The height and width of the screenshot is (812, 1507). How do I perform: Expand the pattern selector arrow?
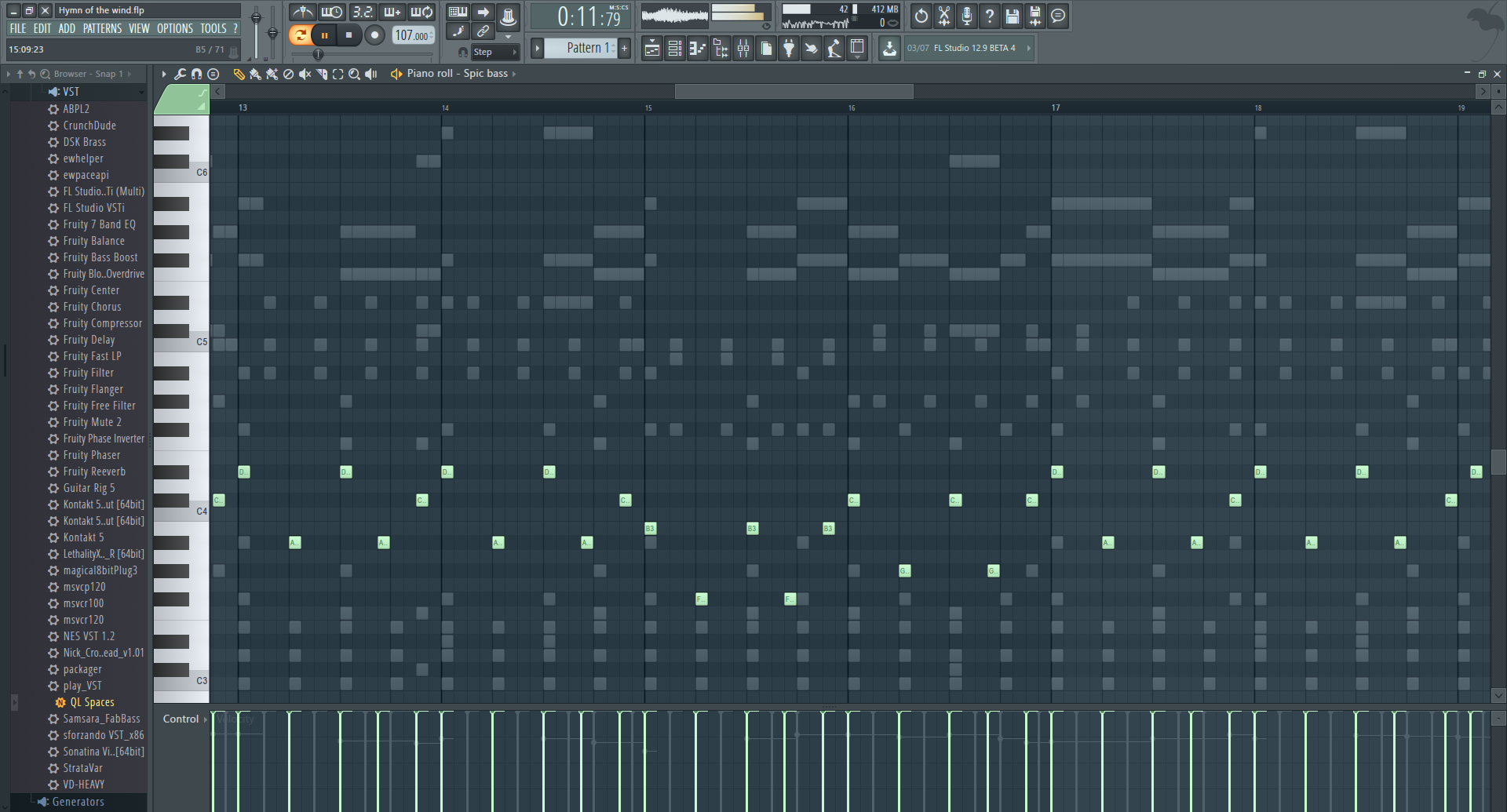click(x=538, y=49)
